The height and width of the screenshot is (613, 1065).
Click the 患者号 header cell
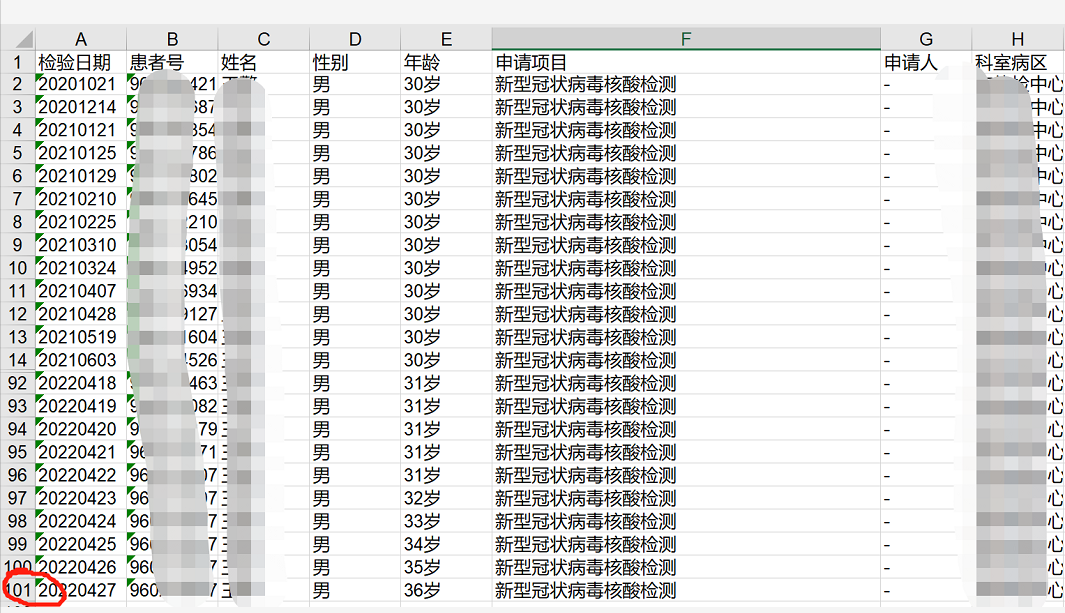coord(172,62)
